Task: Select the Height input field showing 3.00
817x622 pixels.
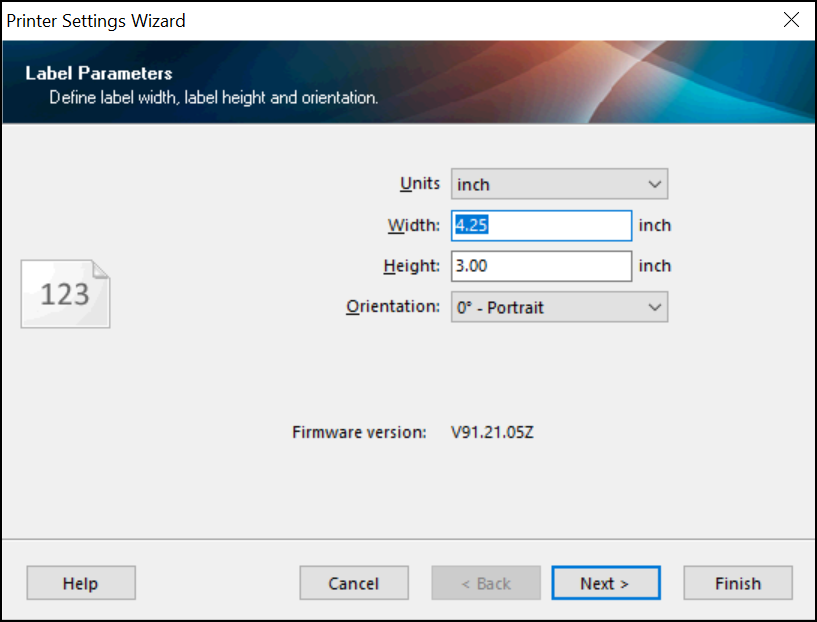Action: 541,267
